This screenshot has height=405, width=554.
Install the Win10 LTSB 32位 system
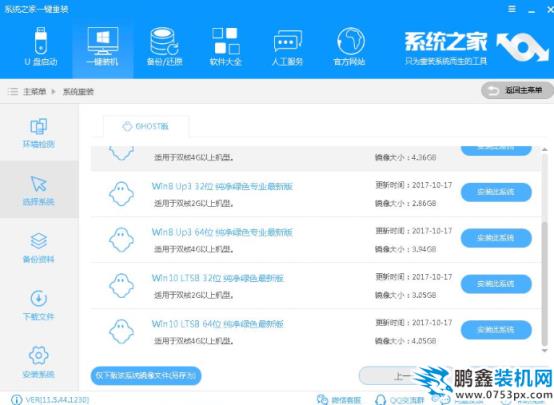[x=496, y=284]
